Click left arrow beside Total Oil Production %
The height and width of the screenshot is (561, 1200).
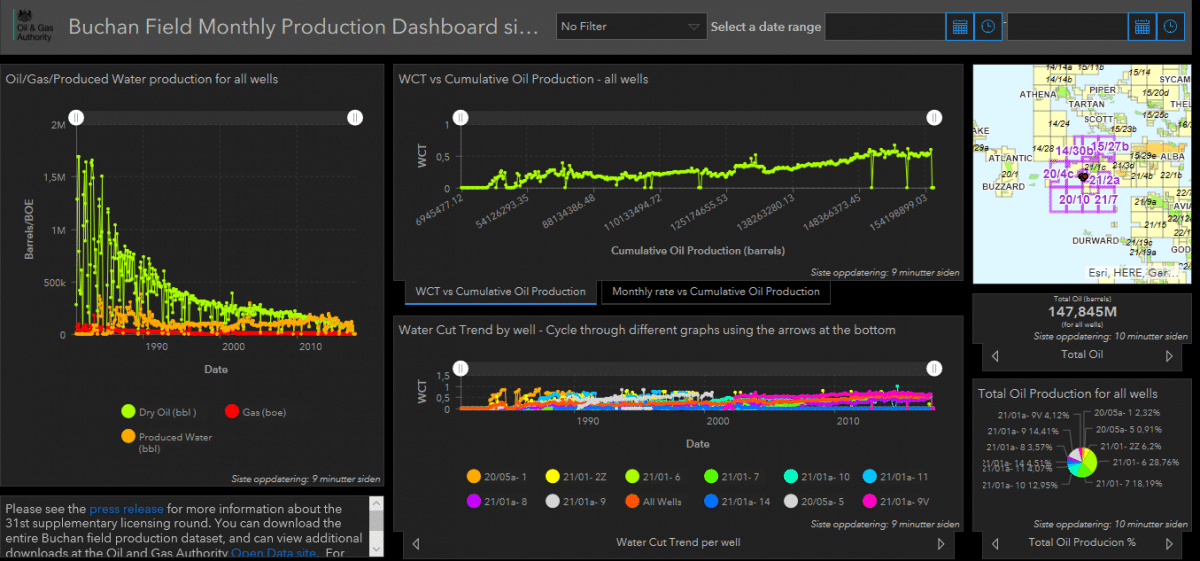tap(994, 543)
